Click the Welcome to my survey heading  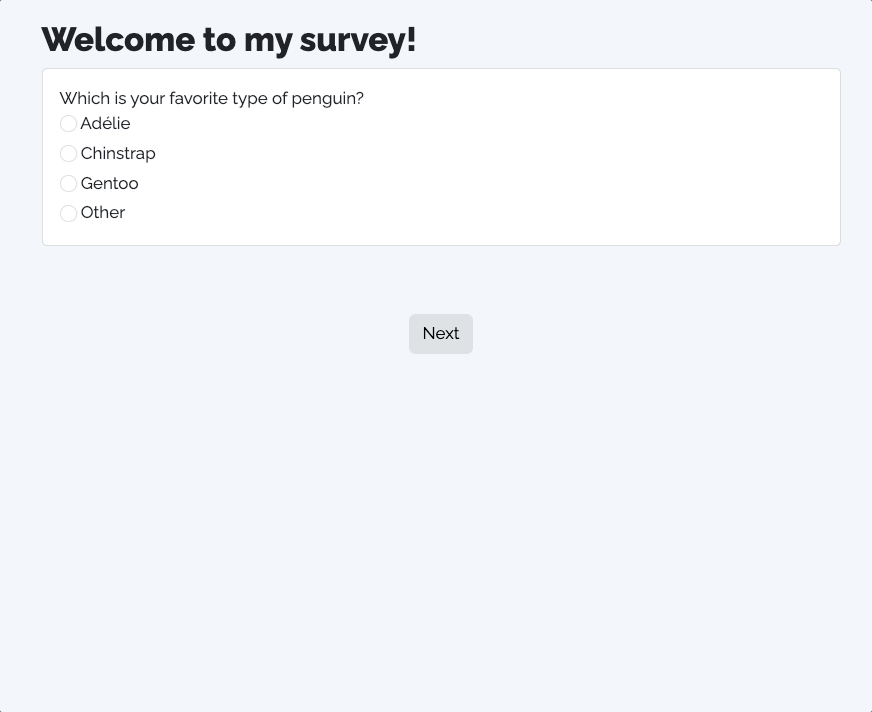229,40
